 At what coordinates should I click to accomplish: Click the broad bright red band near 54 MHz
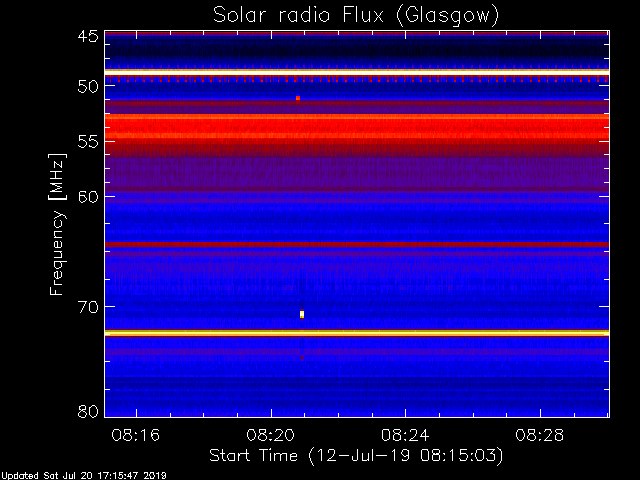357,127
